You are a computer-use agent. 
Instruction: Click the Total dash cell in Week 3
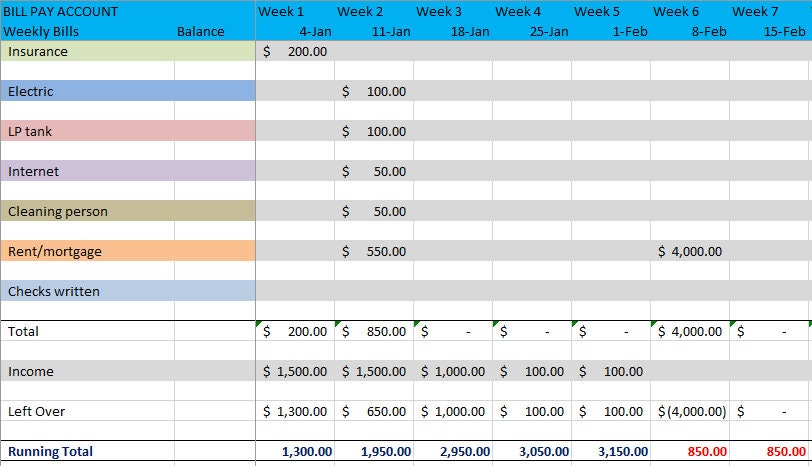point(453,331)
